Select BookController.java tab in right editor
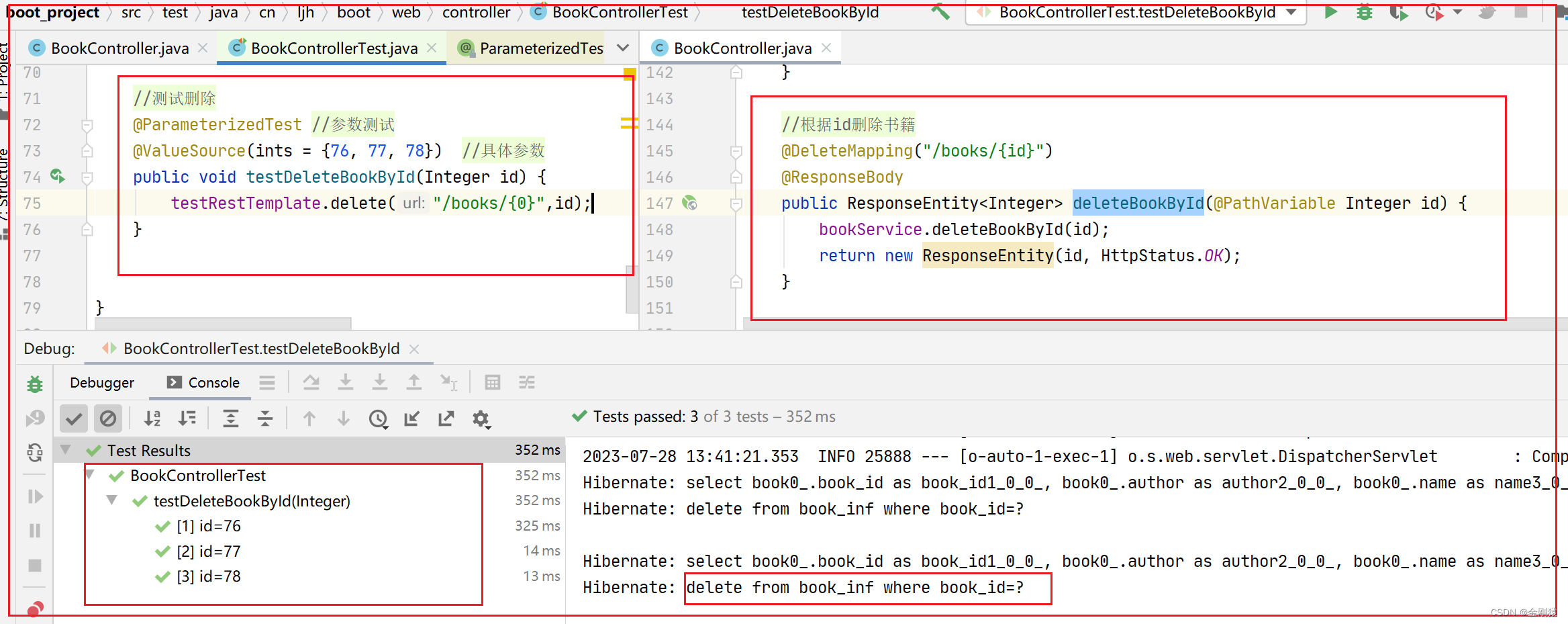The height and width of the screenshot is (624, 1568). pos(742,48)
